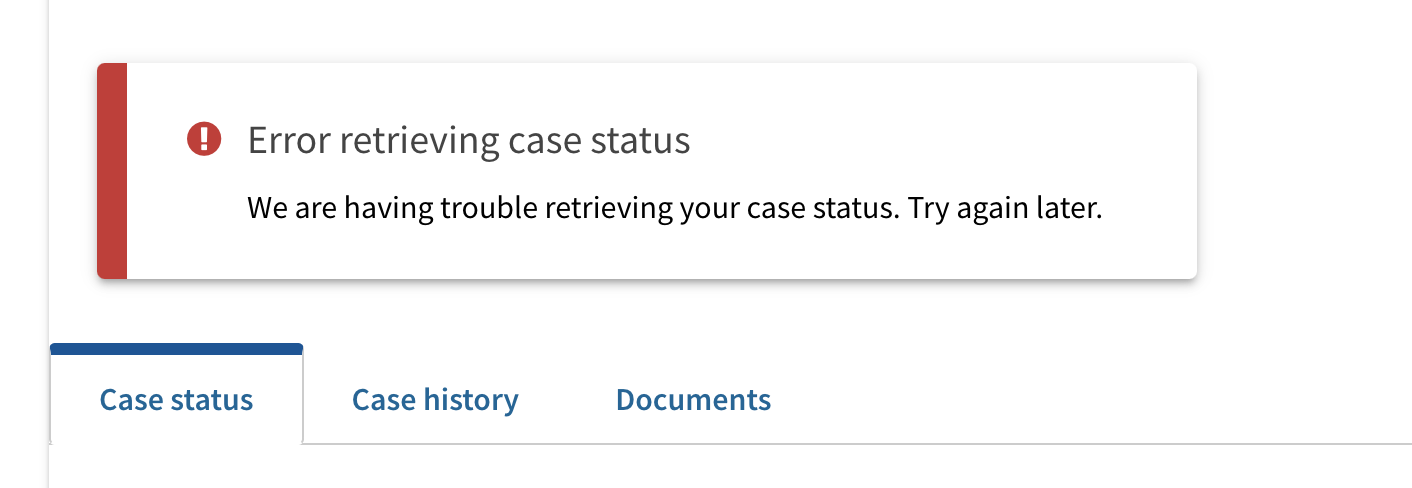Select the Case status tab
This screenshot has width=1412, height=488.
176,400
